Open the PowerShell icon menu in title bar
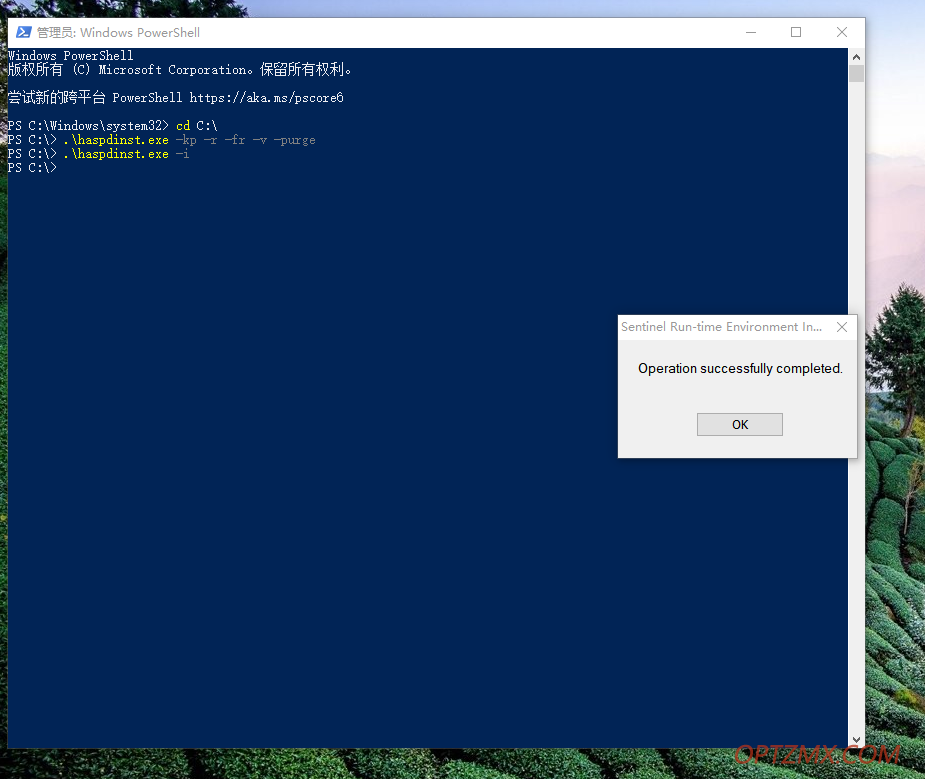Screen dimensions: 925x779 tap(23, 32)
